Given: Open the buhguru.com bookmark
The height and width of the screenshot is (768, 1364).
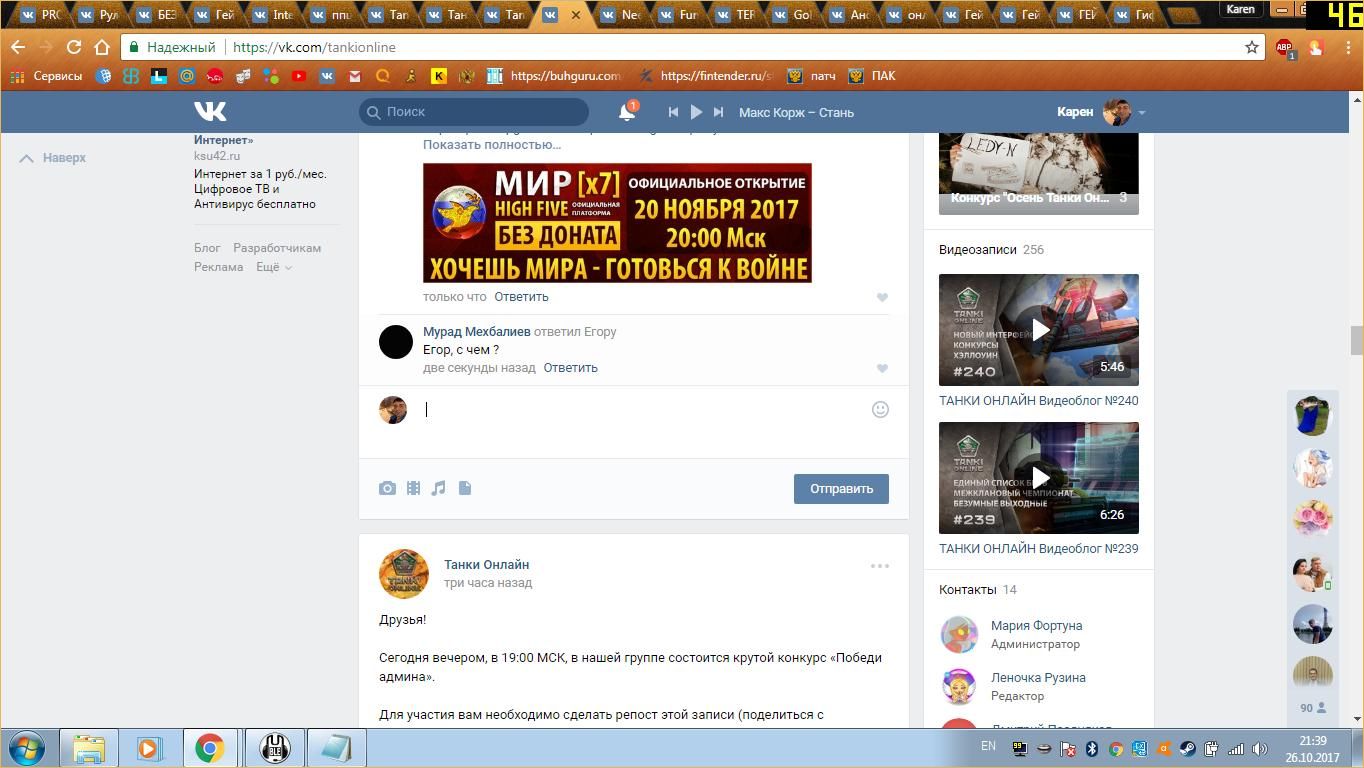Looking at the screenshot, I should point(555,76).
